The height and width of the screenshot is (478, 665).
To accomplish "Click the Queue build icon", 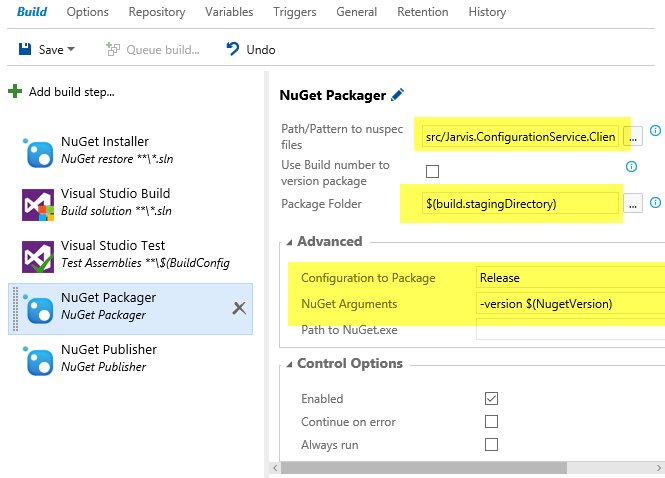I will pyautogui.click(x=113, y=49).
